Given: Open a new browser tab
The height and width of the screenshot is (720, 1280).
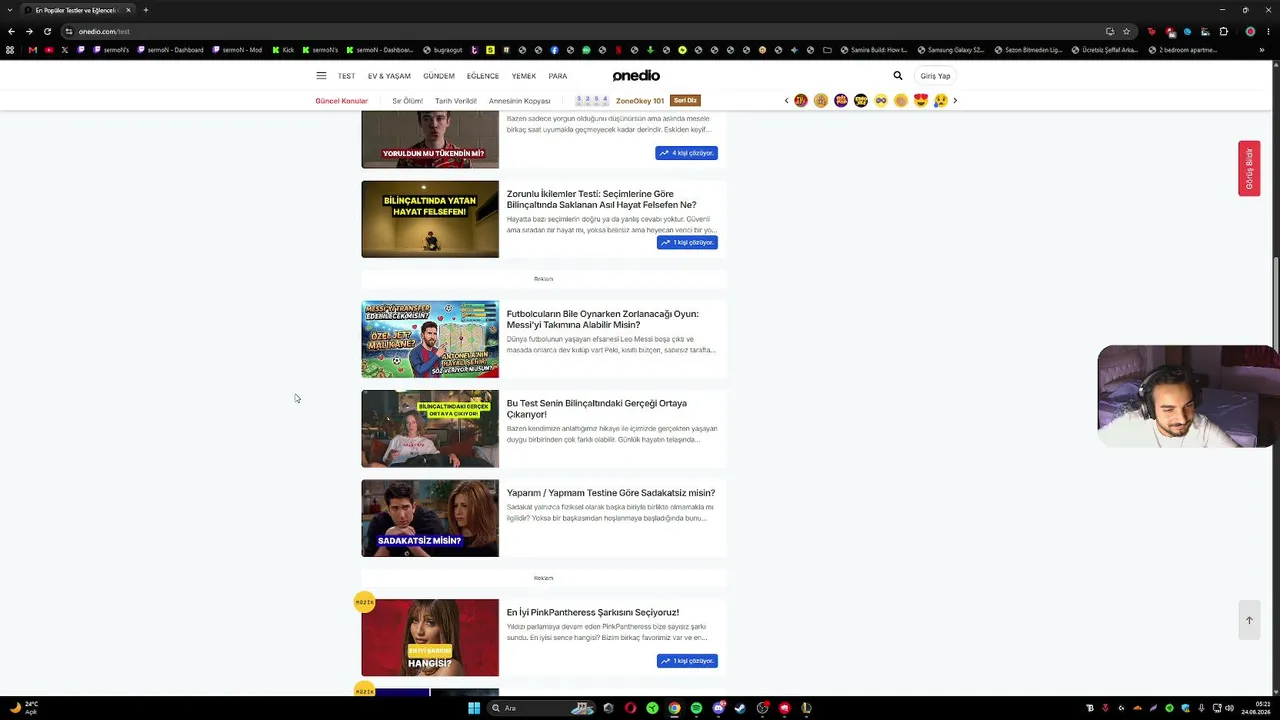Looking at the screenshot, I should pyautogui.click(x=146, y=10).
